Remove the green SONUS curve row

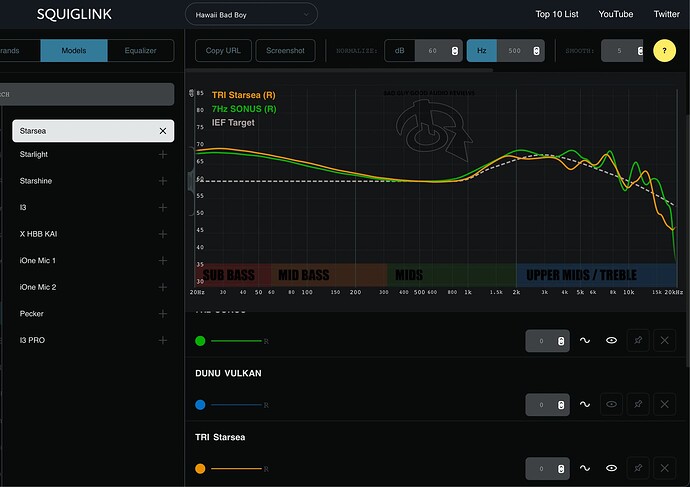tap(664, 340)
